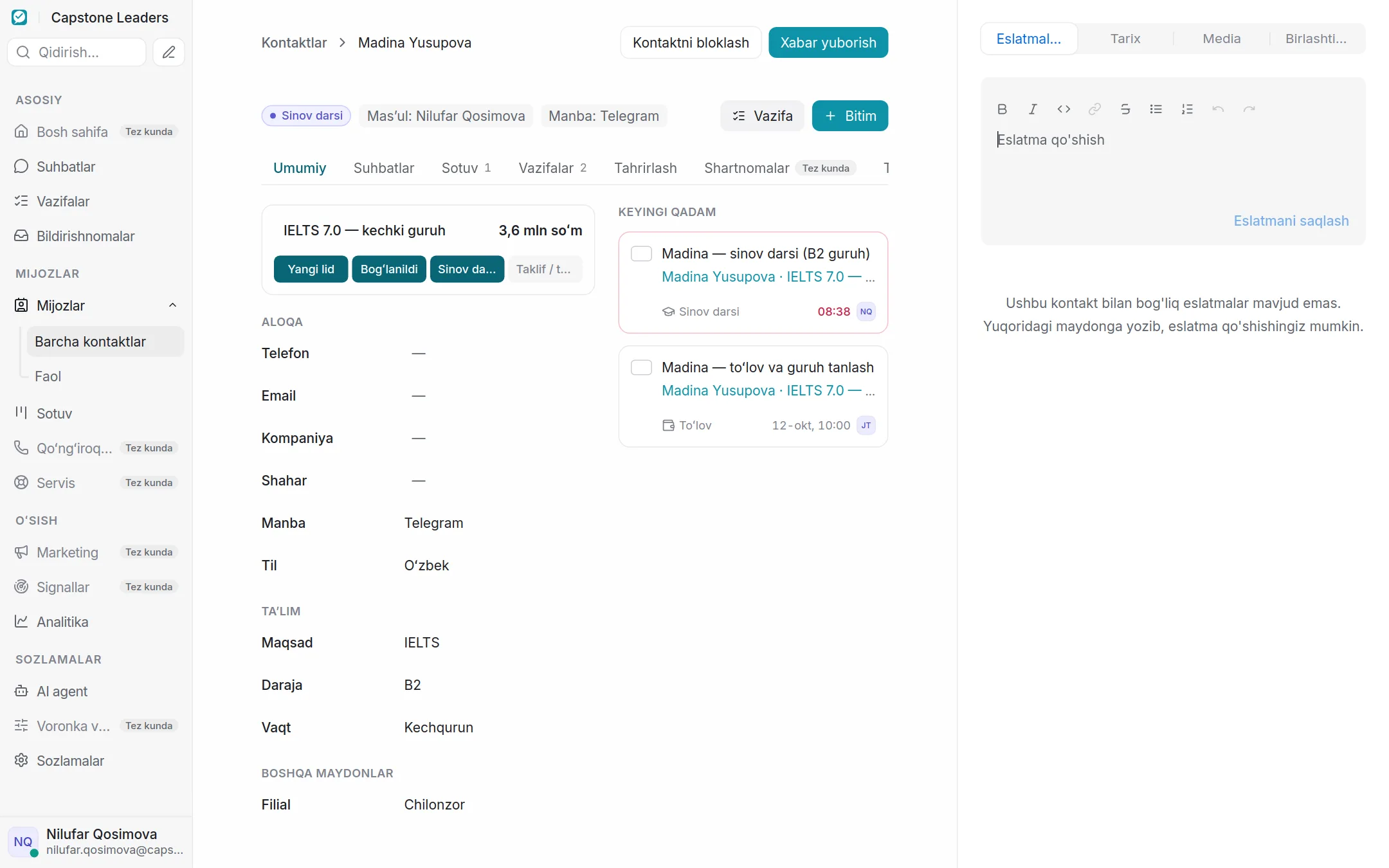Open Nilufar Qosimova user profile menu
1389x868 pixels.
tap(96, 842)
